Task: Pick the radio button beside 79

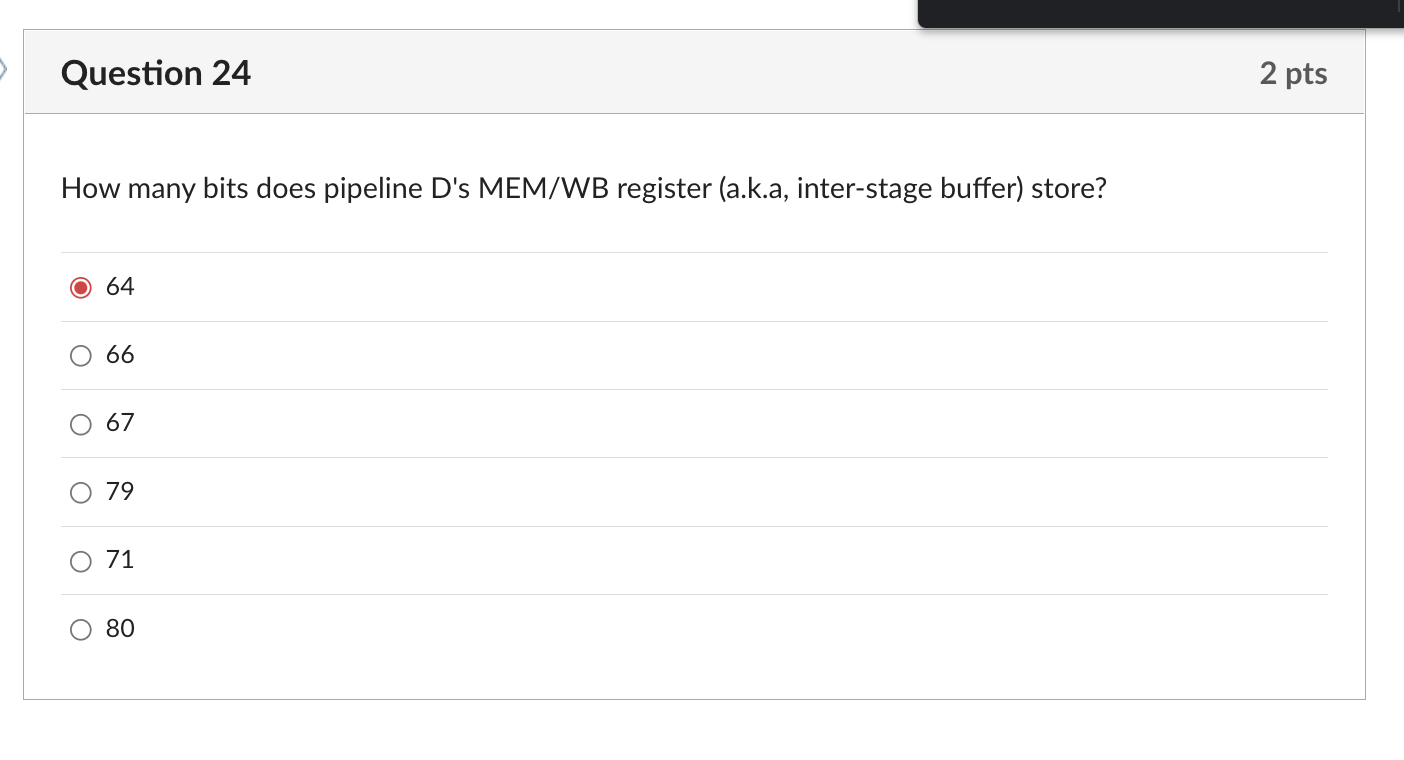Action: tap(80, 493)
